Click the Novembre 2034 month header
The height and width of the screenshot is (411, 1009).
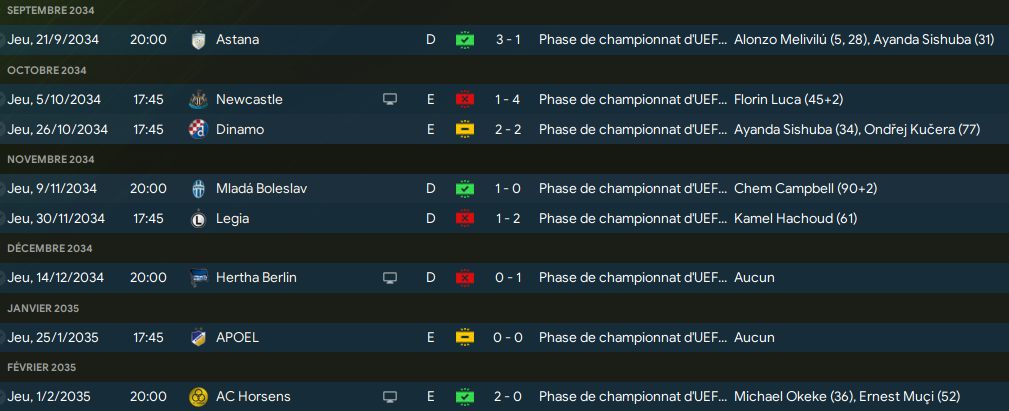pos(50,159)
